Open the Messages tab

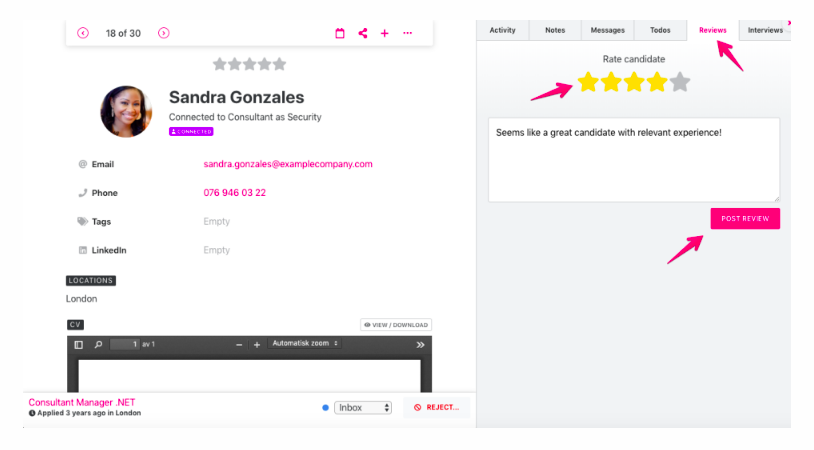(x=607, y=30)
